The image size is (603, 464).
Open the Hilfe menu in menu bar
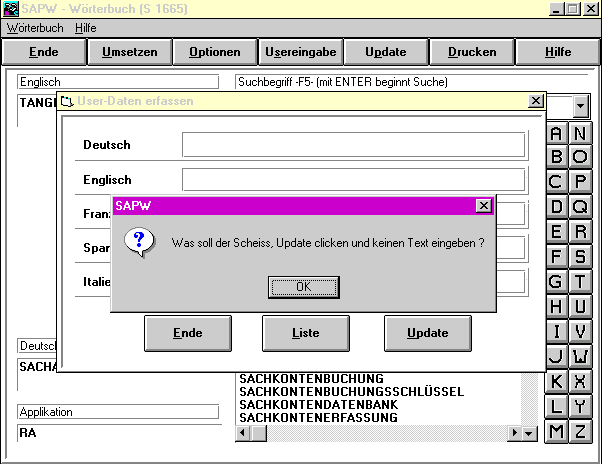tap(84, 28)
